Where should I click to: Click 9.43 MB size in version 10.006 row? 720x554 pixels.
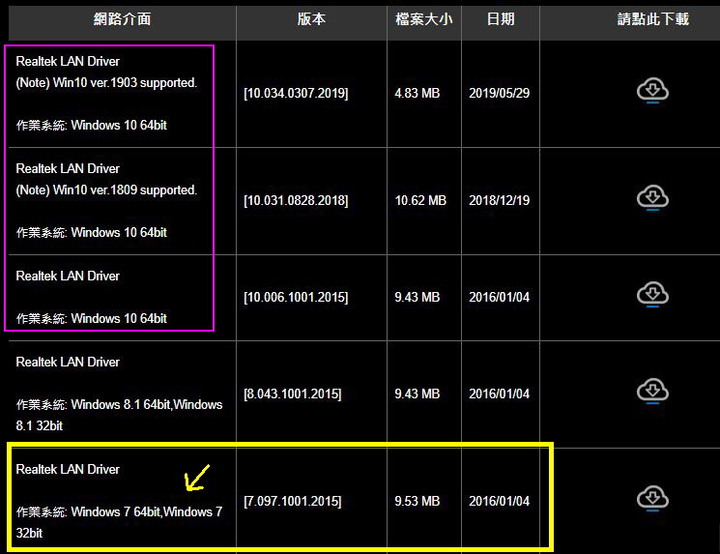pos(417,297)
